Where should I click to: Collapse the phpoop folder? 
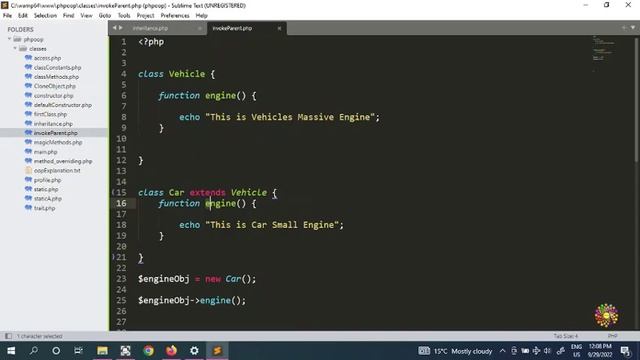coord(9,39)
